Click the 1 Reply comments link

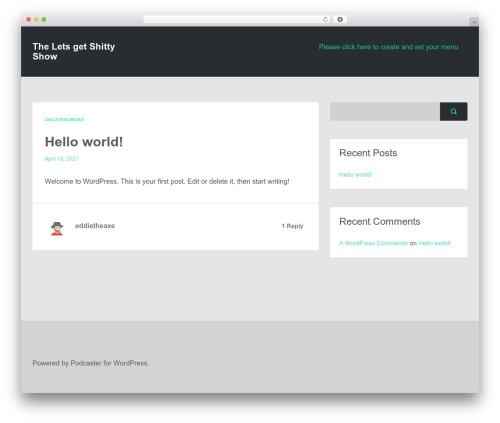292,226
